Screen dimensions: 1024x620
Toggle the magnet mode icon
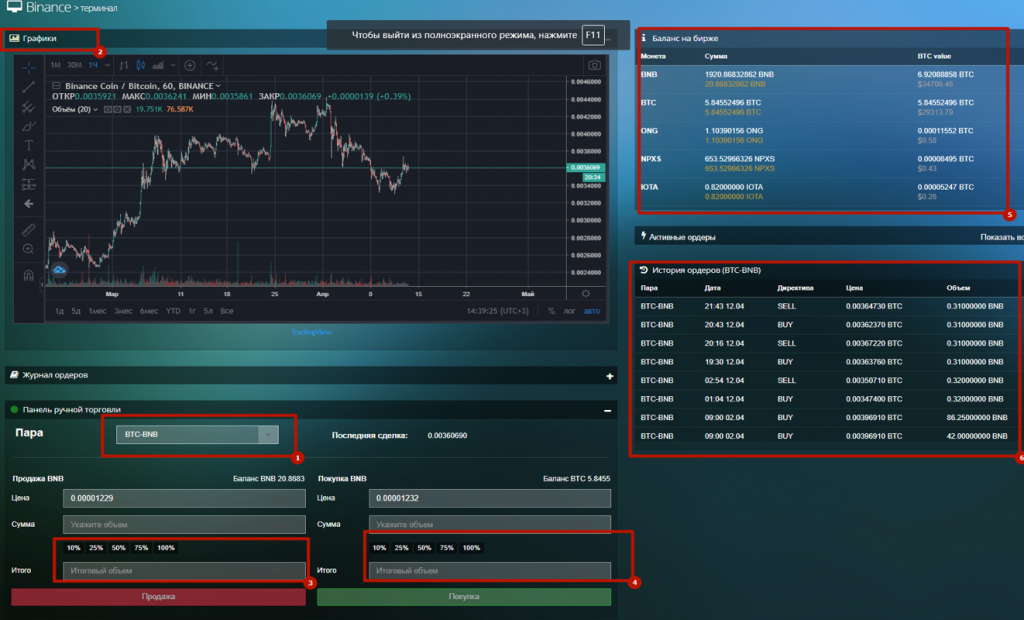coord(29,275)
